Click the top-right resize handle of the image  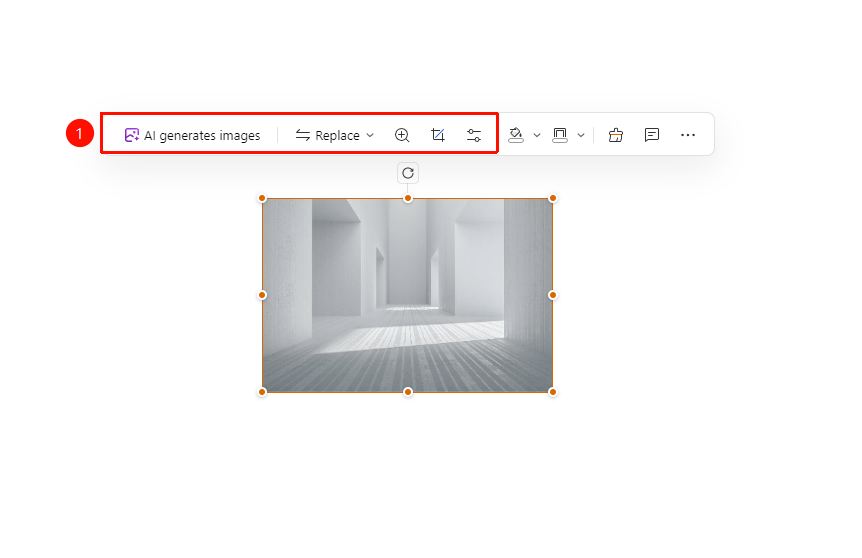[x=553, y=198]
